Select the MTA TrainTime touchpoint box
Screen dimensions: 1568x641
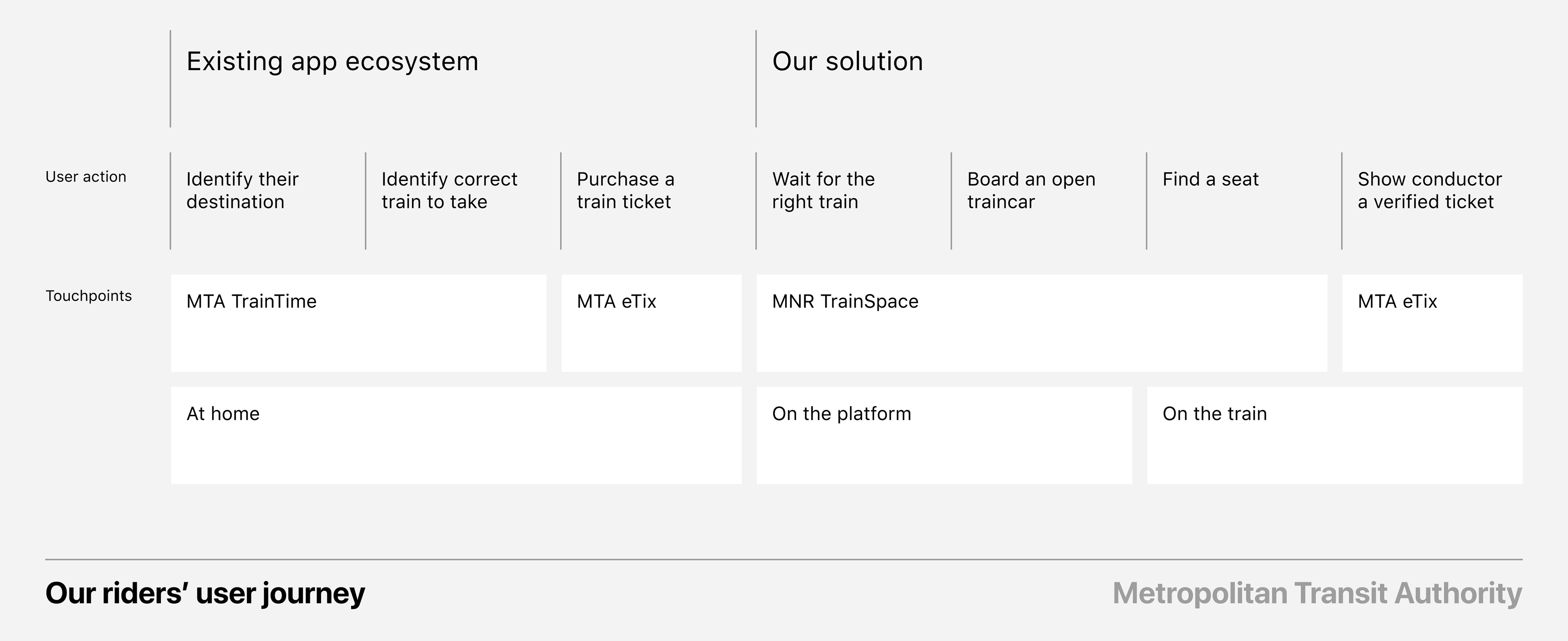tap(359, 323)
